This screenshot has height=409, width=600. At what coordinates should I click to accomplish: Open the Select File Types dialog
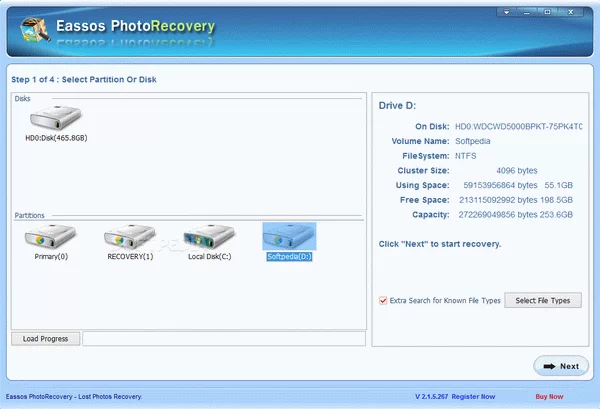coord(543,300)
